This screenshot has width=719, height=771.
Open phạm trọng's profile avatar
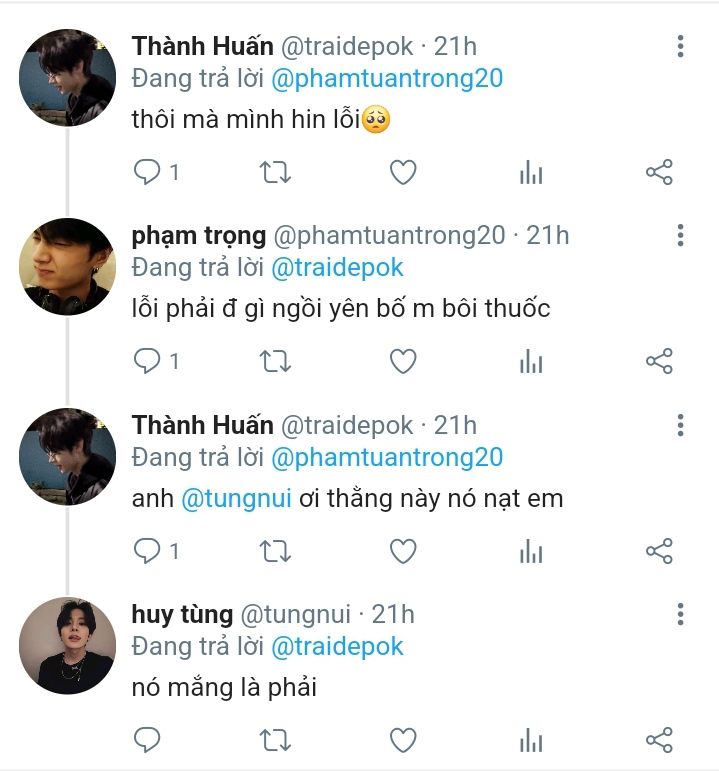(68, 267)
